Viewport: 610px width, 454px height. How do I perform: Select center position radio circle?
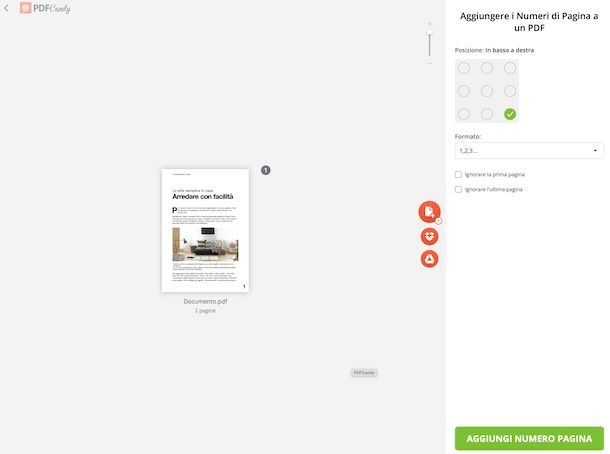pyautogui.click(x=487, y=91)
